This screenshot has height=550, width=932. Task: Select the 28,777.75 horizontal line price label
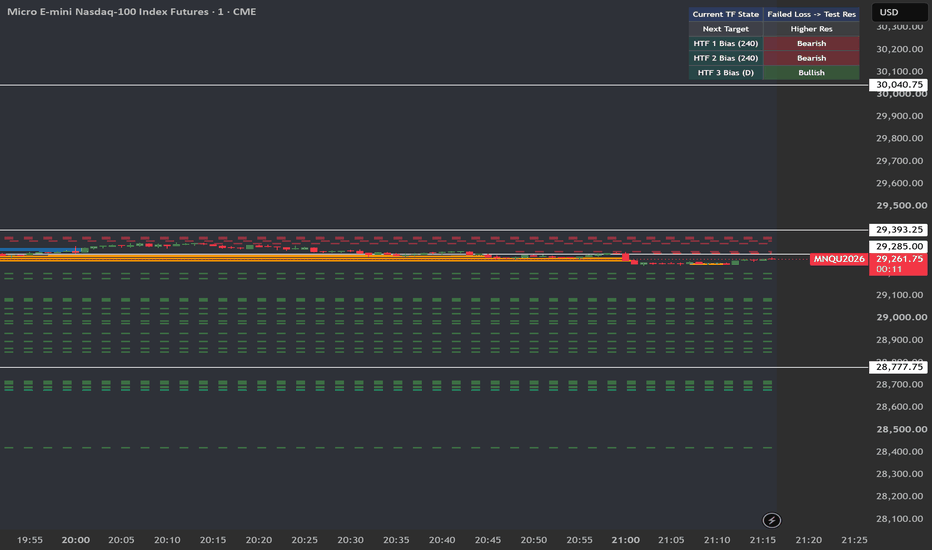pos(899,367)
